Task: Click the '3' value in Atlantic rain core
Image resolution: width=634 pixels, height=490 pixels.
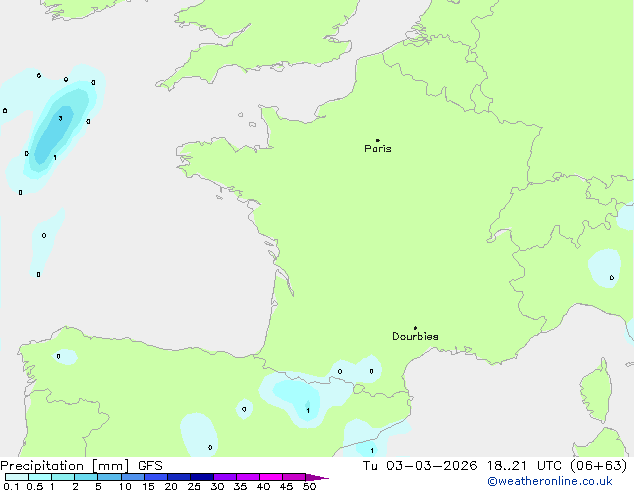Action: click(x=60, y=118)
